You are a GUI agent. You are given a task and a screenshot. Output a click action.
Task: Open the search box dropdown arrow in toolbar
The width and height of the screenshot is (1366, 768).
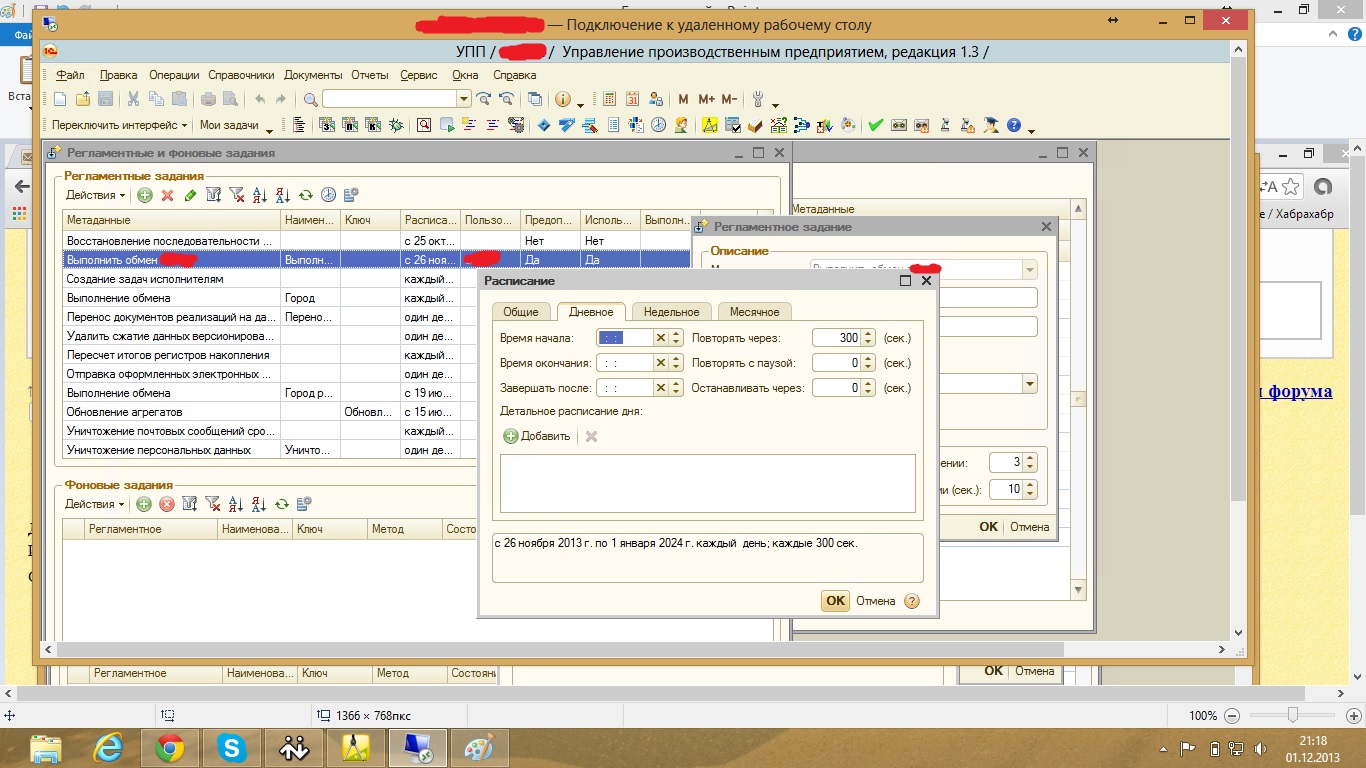point(463,99)
